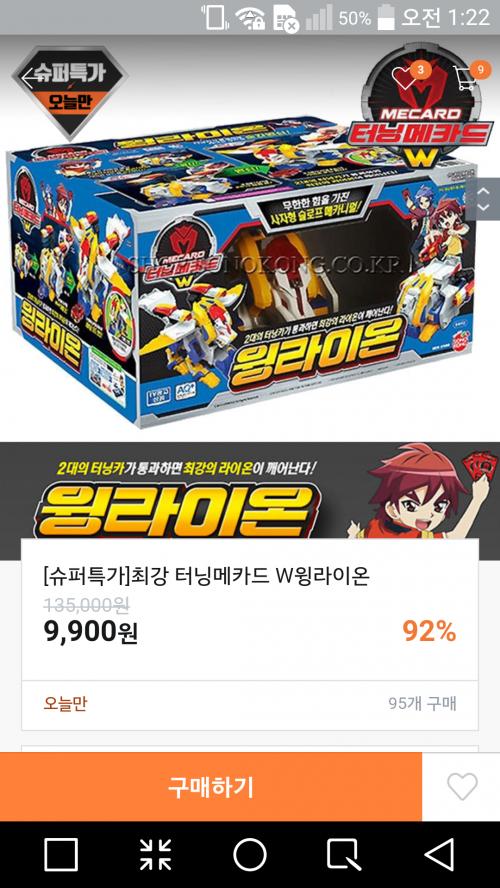Tap the shrink arrows navigation icon

coord(155,854)
